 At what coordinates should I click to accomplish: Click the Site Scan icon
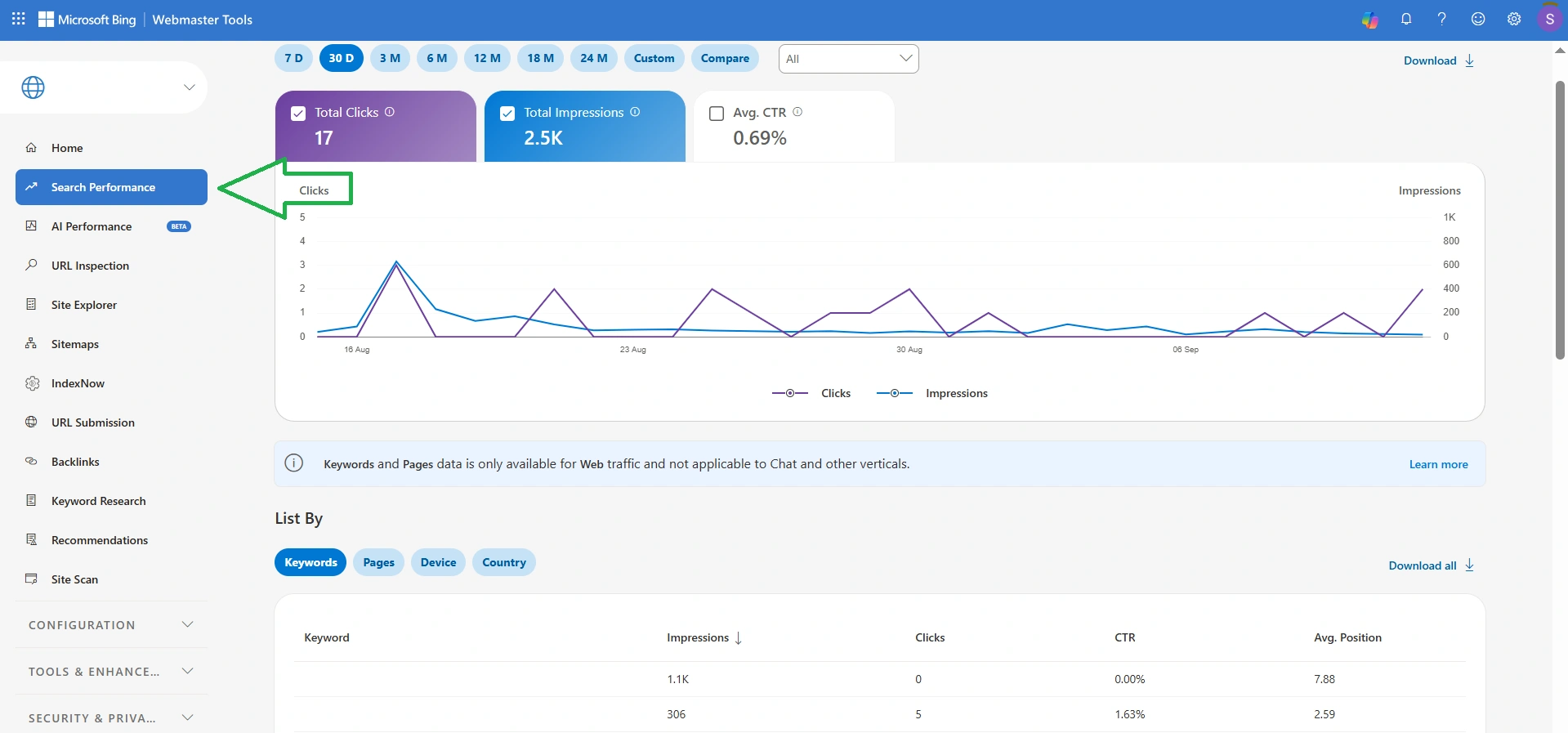(31, 579)
